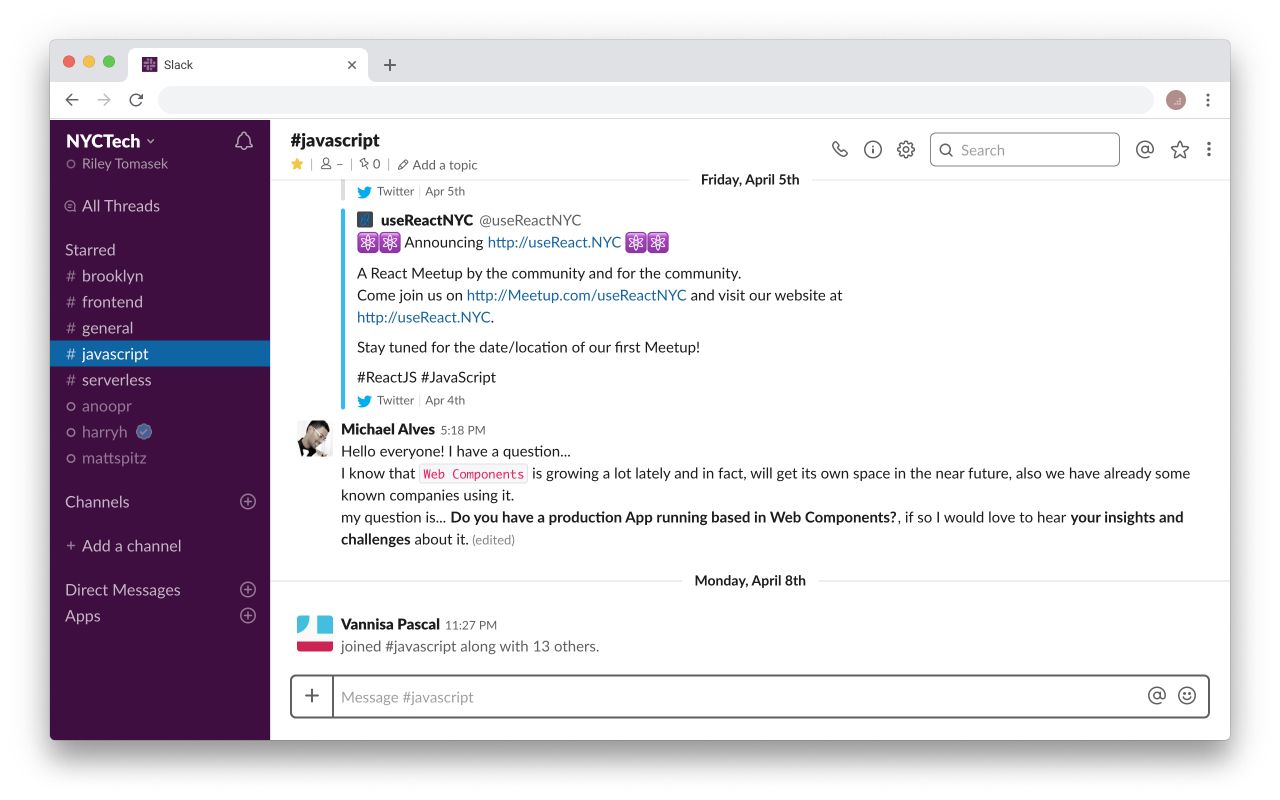Open channel details with the info icon

(x=872, y=148)
